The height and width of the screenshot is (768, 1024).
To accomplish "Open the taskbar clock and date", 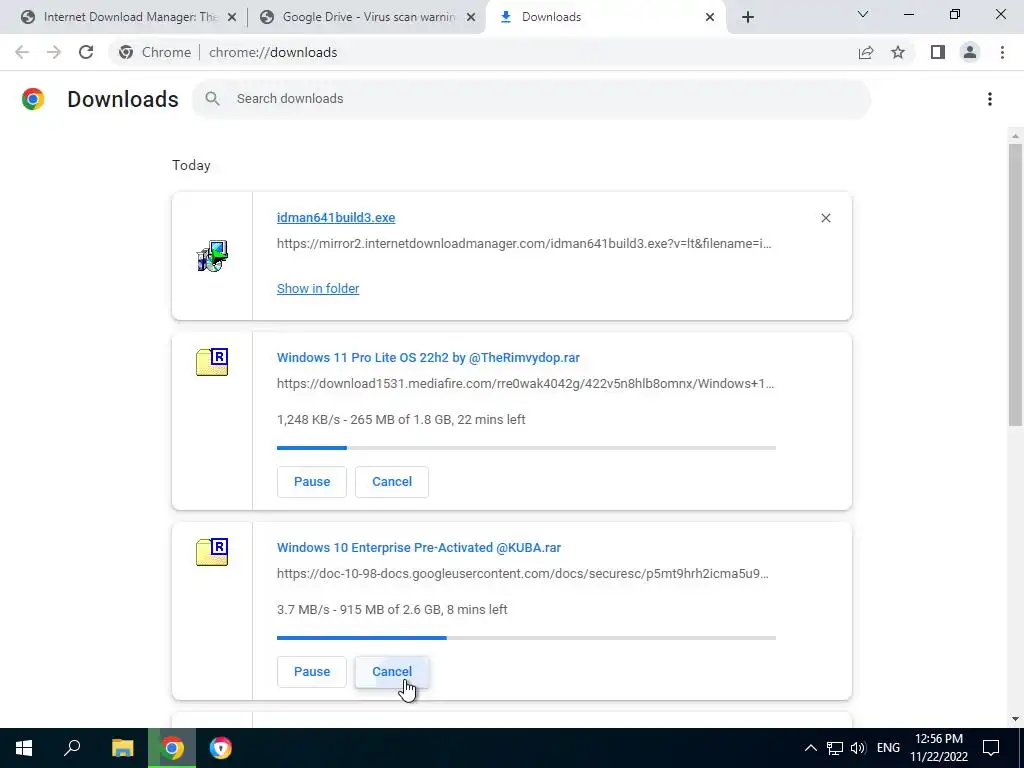I will pyautogui.click(x=939, y=748).
